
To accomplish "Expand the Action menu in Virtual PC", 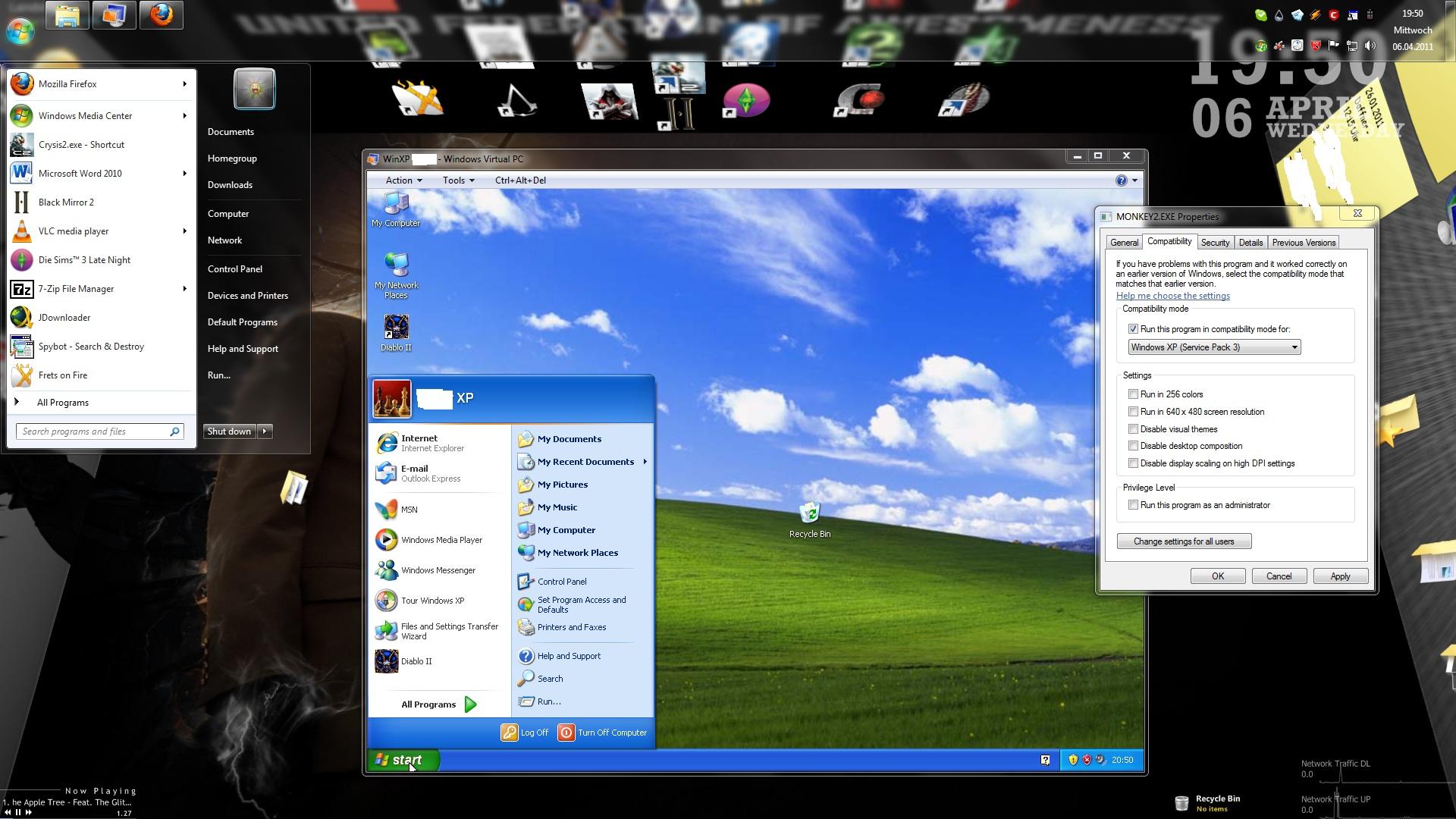I will (x=403, y=180).
